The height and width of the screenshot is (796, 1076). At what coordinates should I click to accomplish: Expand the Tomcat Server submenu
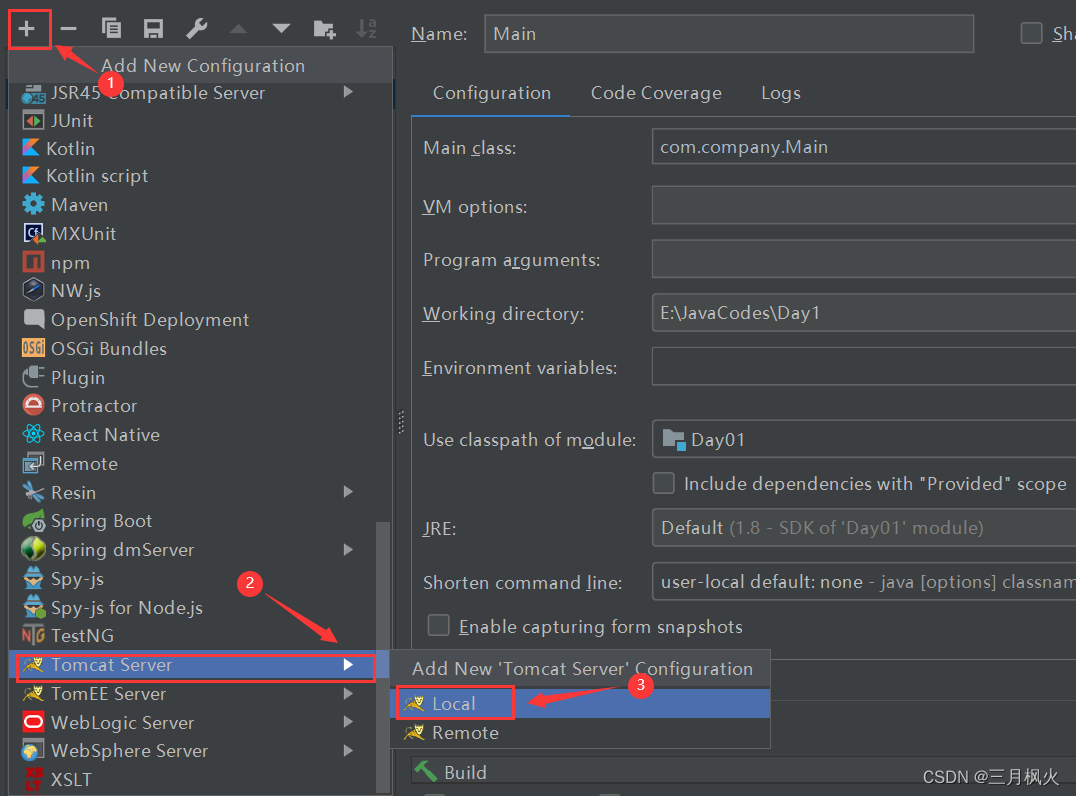[x=348, y=665]
